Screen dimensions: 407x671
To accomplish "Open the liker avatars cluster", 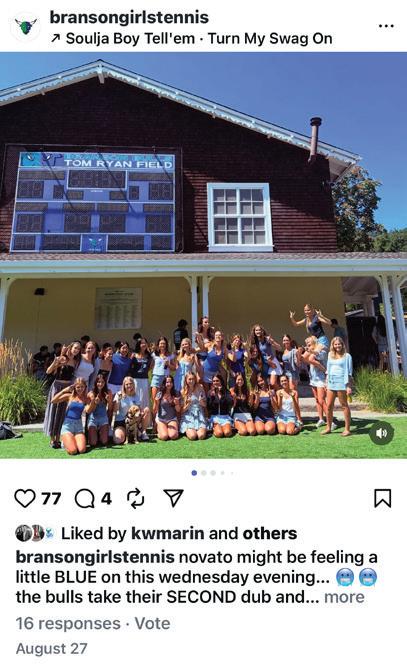I will pos(35,534).
